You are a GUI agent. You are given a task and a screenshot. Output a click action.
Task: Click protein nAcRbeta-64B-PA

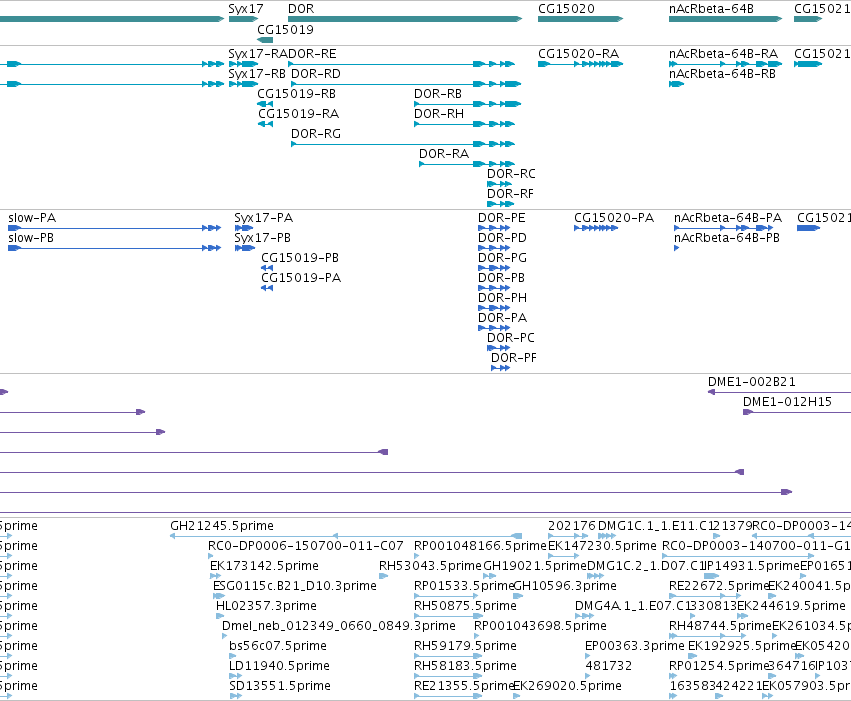[727, 218]
